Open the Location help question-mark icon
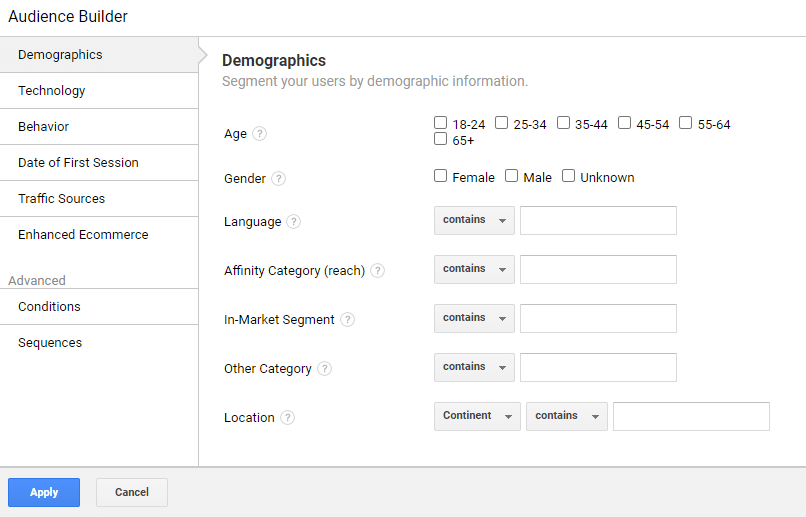The height and width of the screenshot is (517, 806). tap(287, 417)
